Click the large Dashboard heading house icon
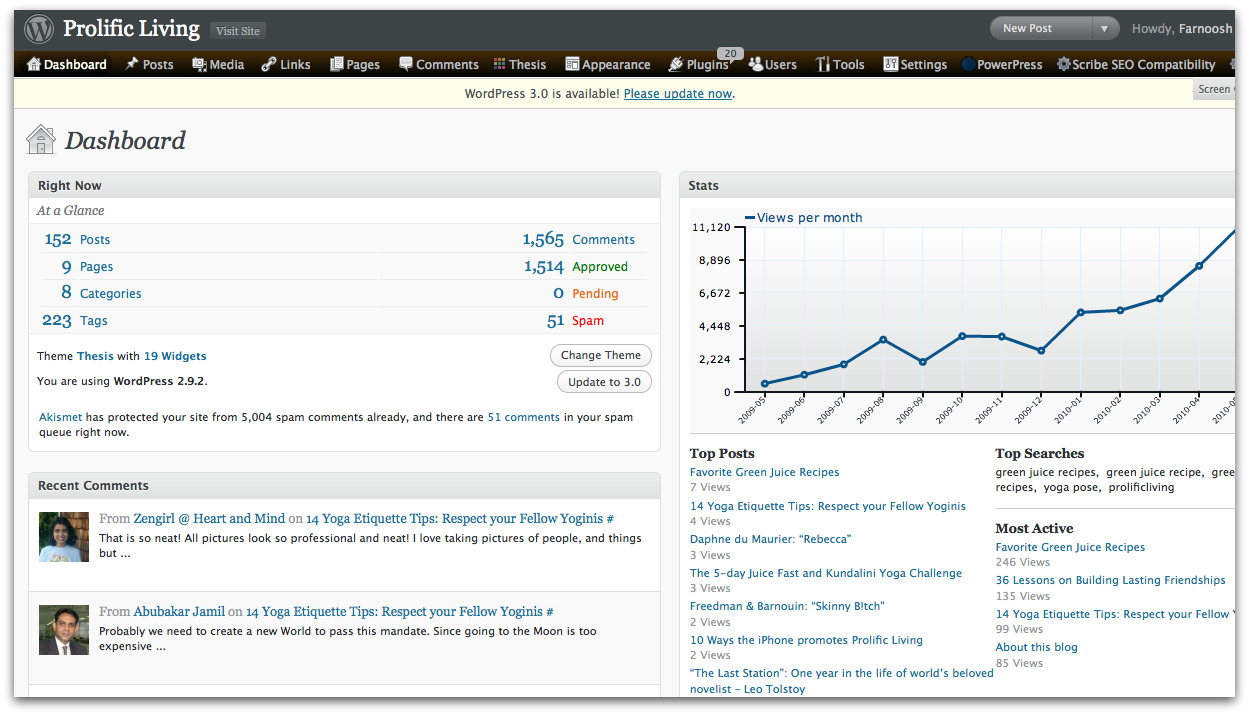The height and width of the screenshot is (715, 1249). [x=41, y=140]
